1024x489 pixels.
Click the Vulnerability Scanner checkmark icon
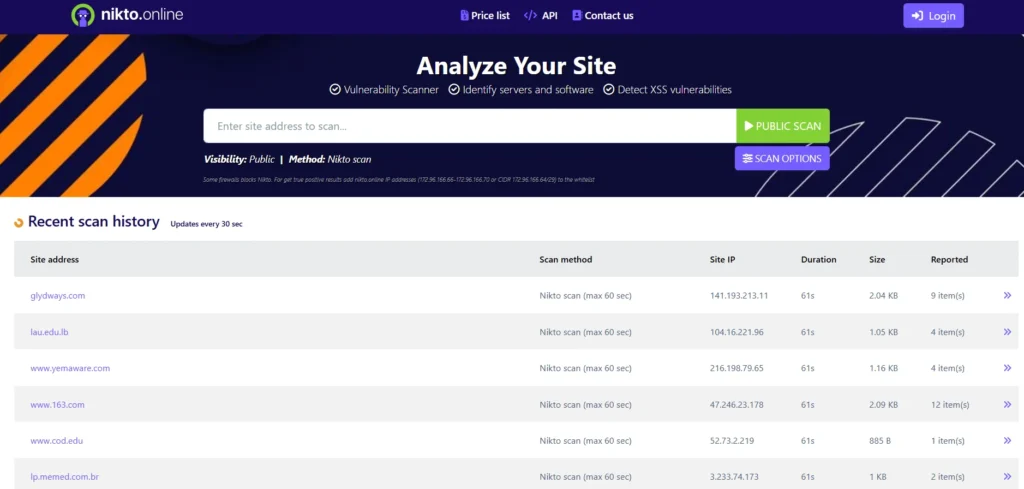(x=335, y=89)
